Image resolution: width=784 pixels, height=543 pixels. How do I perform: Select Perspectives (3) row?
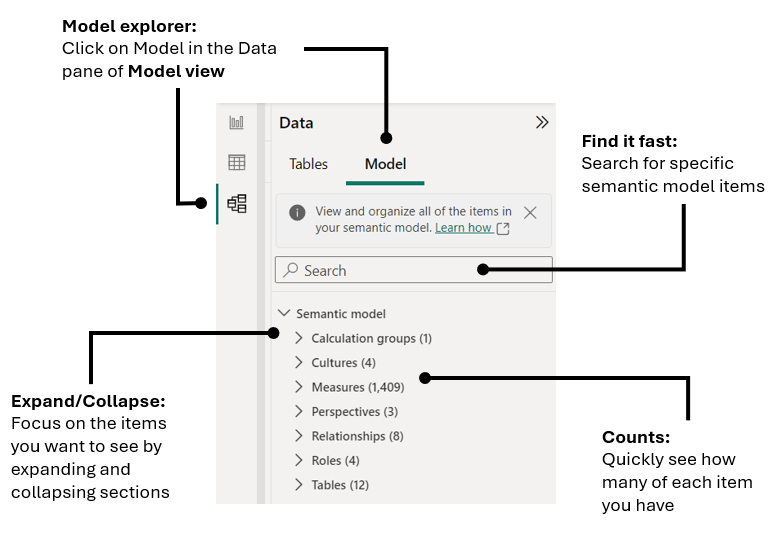354,412
